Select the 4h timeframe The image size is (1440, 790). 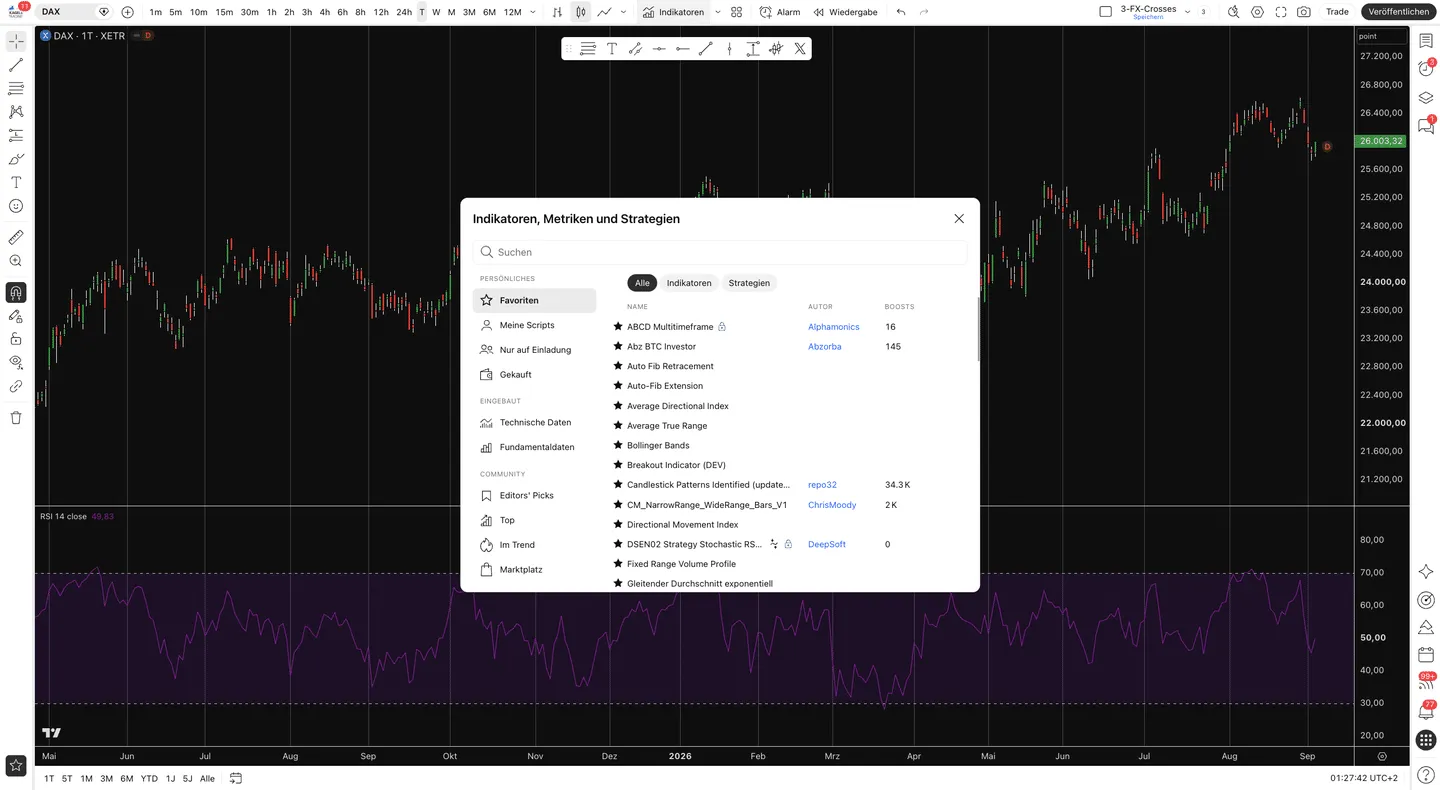(x=325, y=12)
